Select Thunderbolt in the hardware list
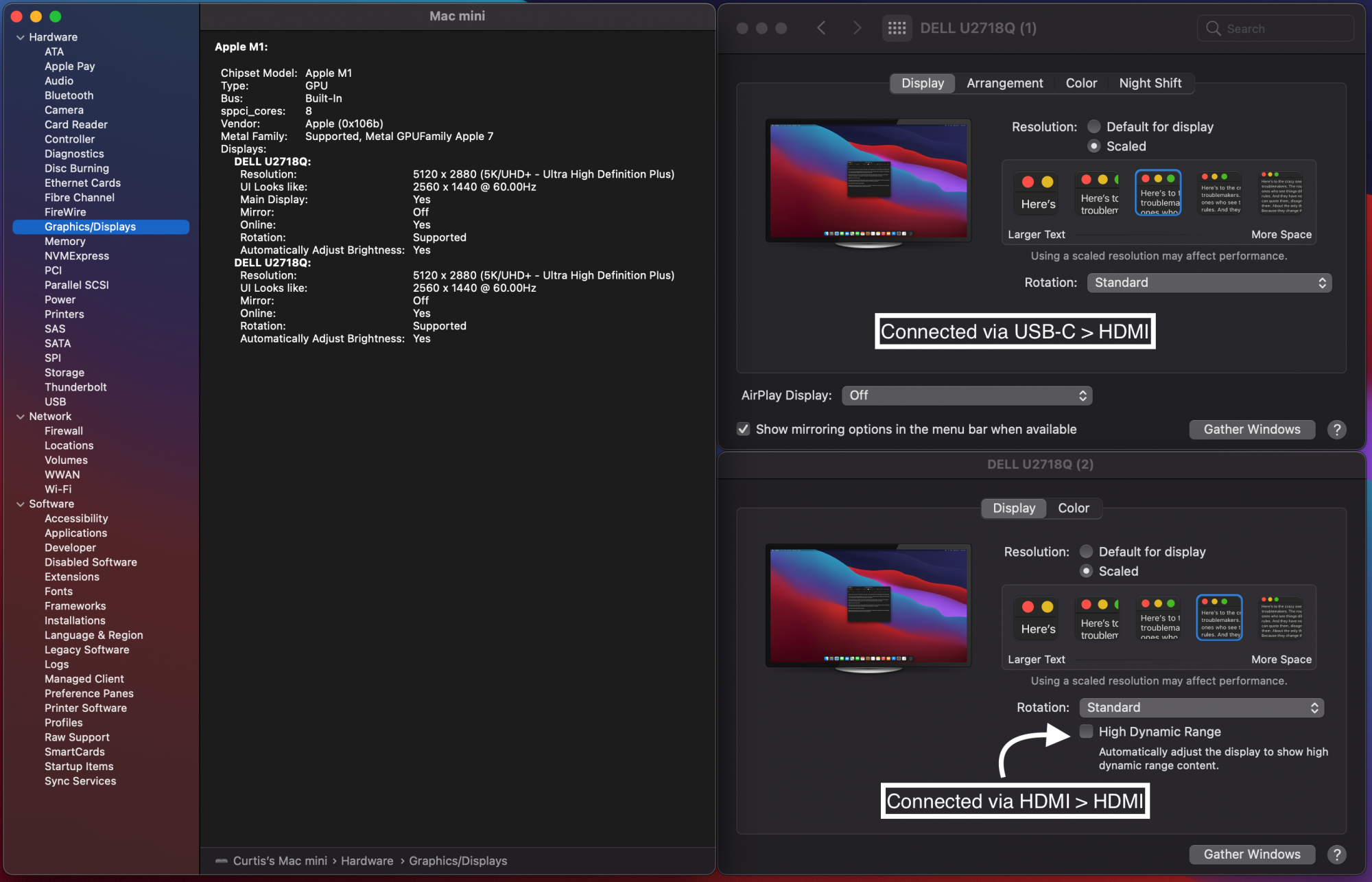Image resolution: width=1372 pixels, height=882 pixels. tap(75, 387)
